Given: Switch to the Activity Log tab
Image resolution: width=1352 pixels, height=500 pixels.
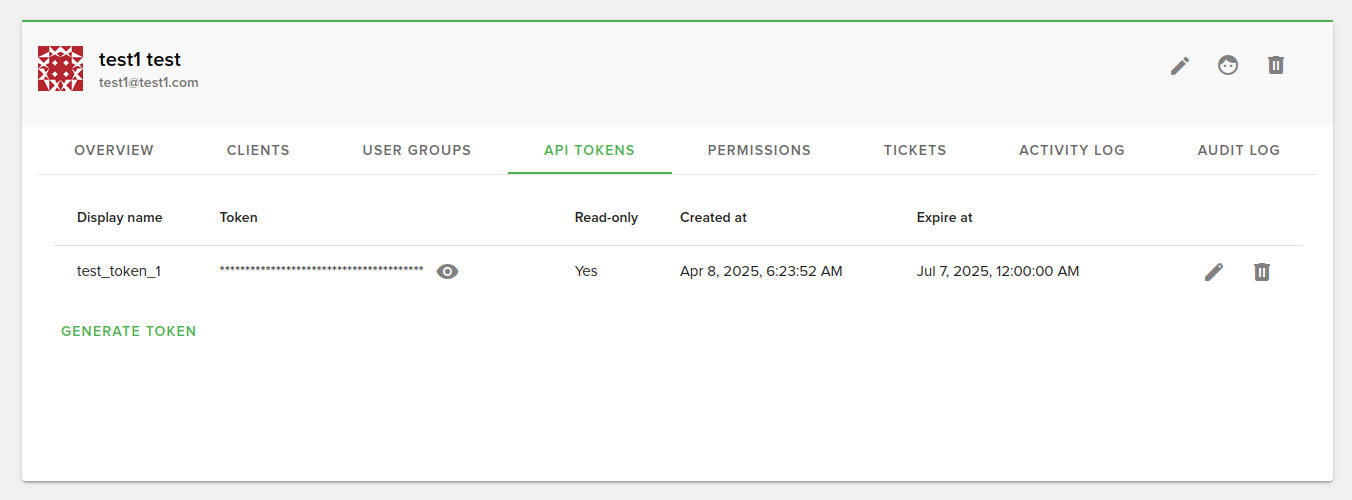Looking at the screenshot, I should [1071, 150].
